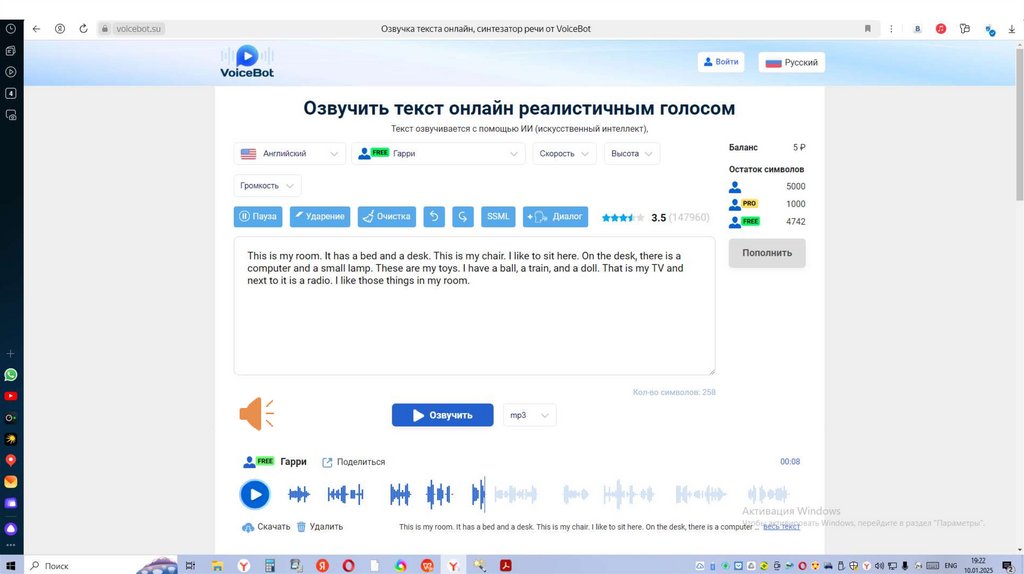The height and width of the screenshot is (574, 1024).
Task: Open the Английский language dropdown
Action: [x=290, y=154]
